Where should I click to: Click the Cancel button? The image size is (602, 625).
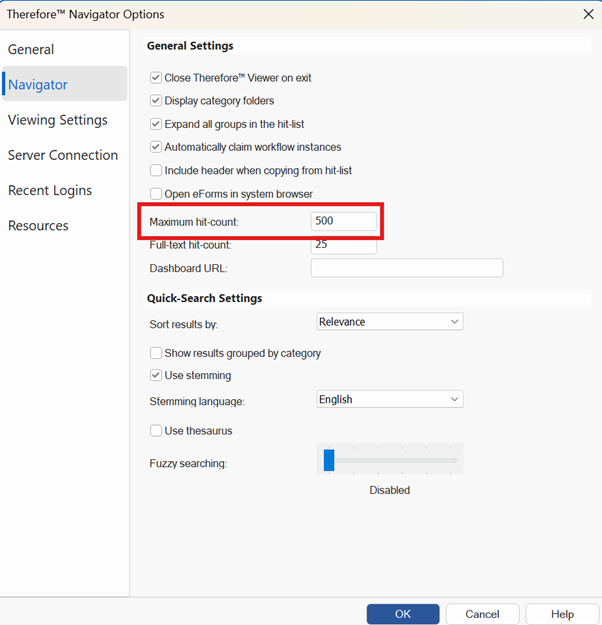click(482, 614)
